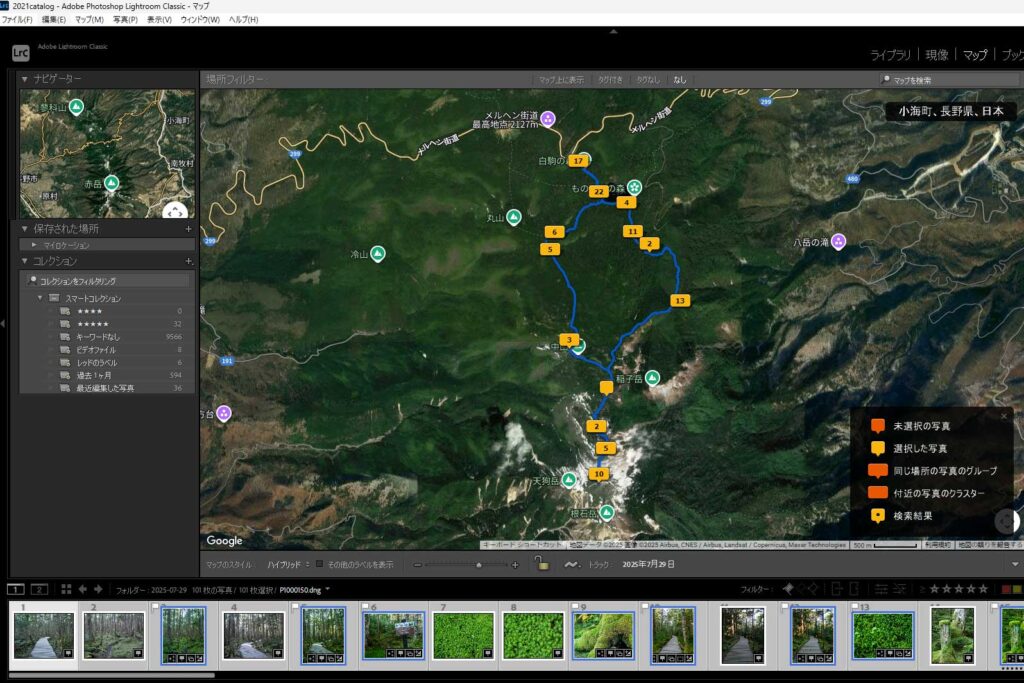Expand the My Locations folder
The height and width of the screenshot is (683, 1024).
point(34,245)
